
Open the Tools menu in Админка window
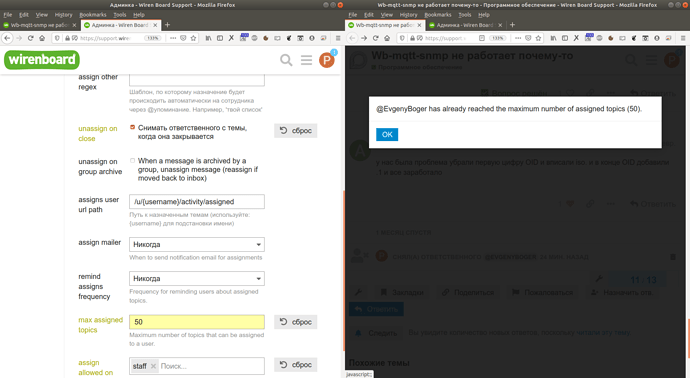tap(120, 15)
